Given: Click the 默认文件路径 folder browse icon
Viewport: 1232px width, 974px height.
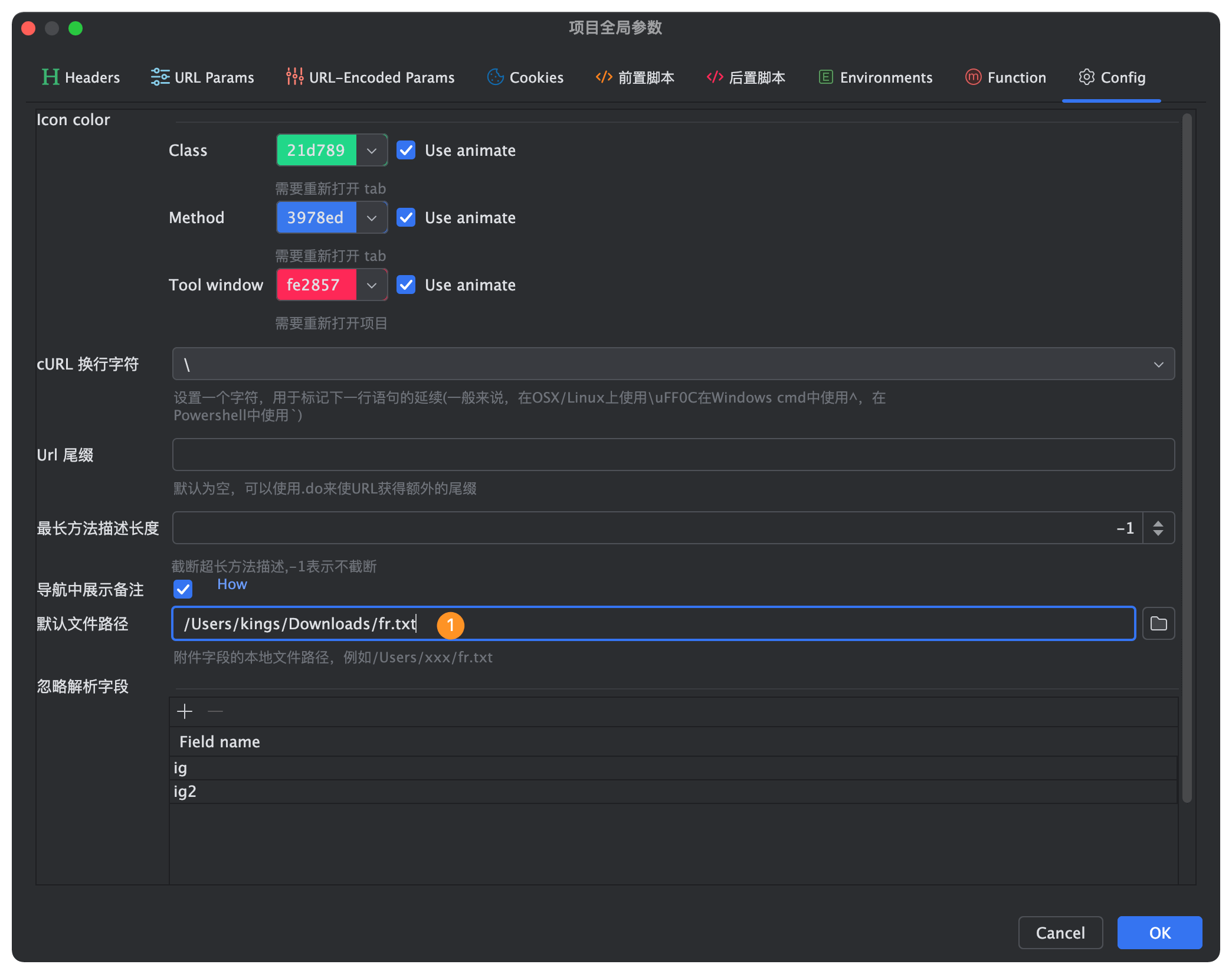Looking at the screenshot, I should click(1159, 623).
